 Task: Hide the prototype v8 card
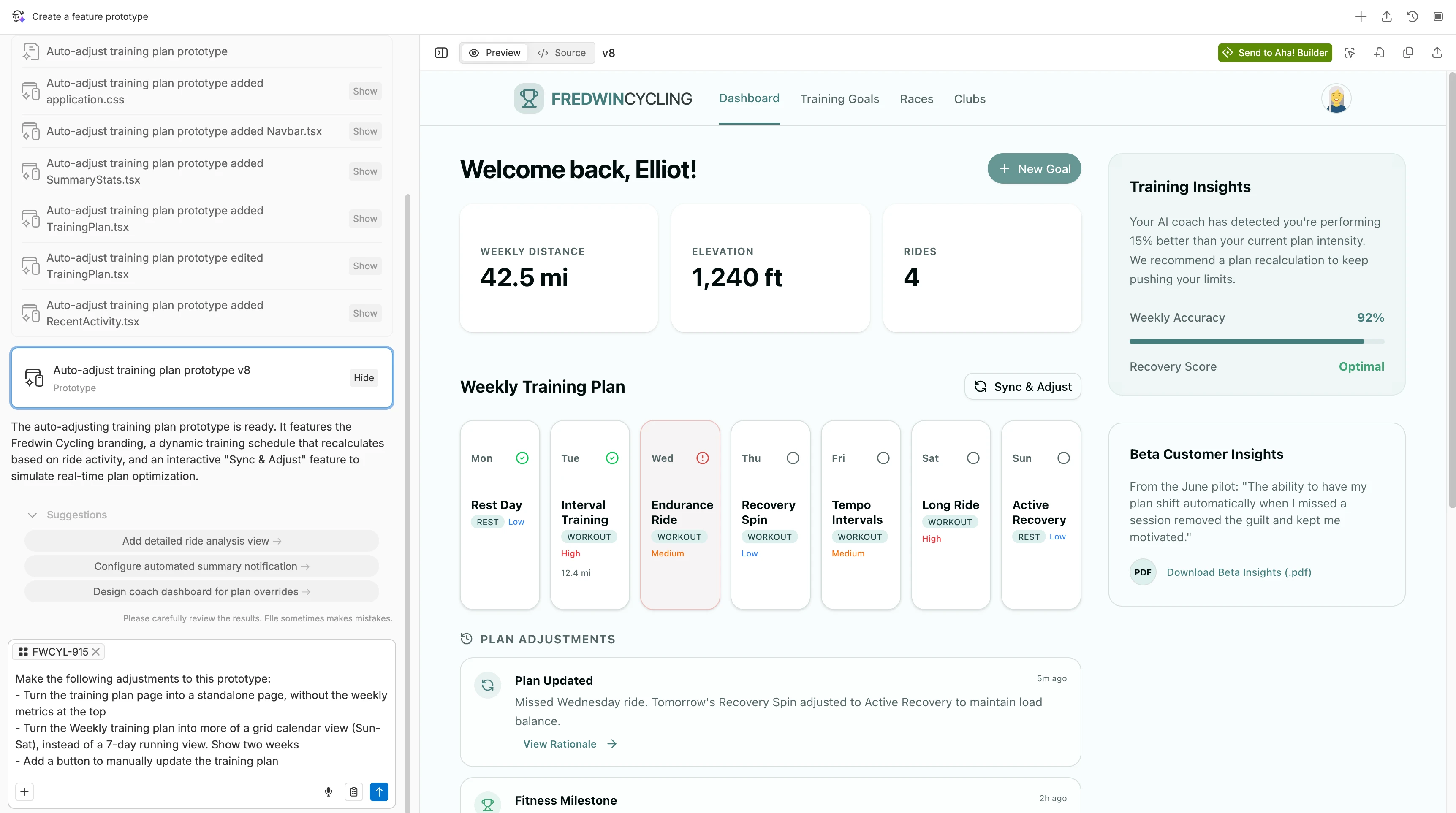tap(364, 377)
